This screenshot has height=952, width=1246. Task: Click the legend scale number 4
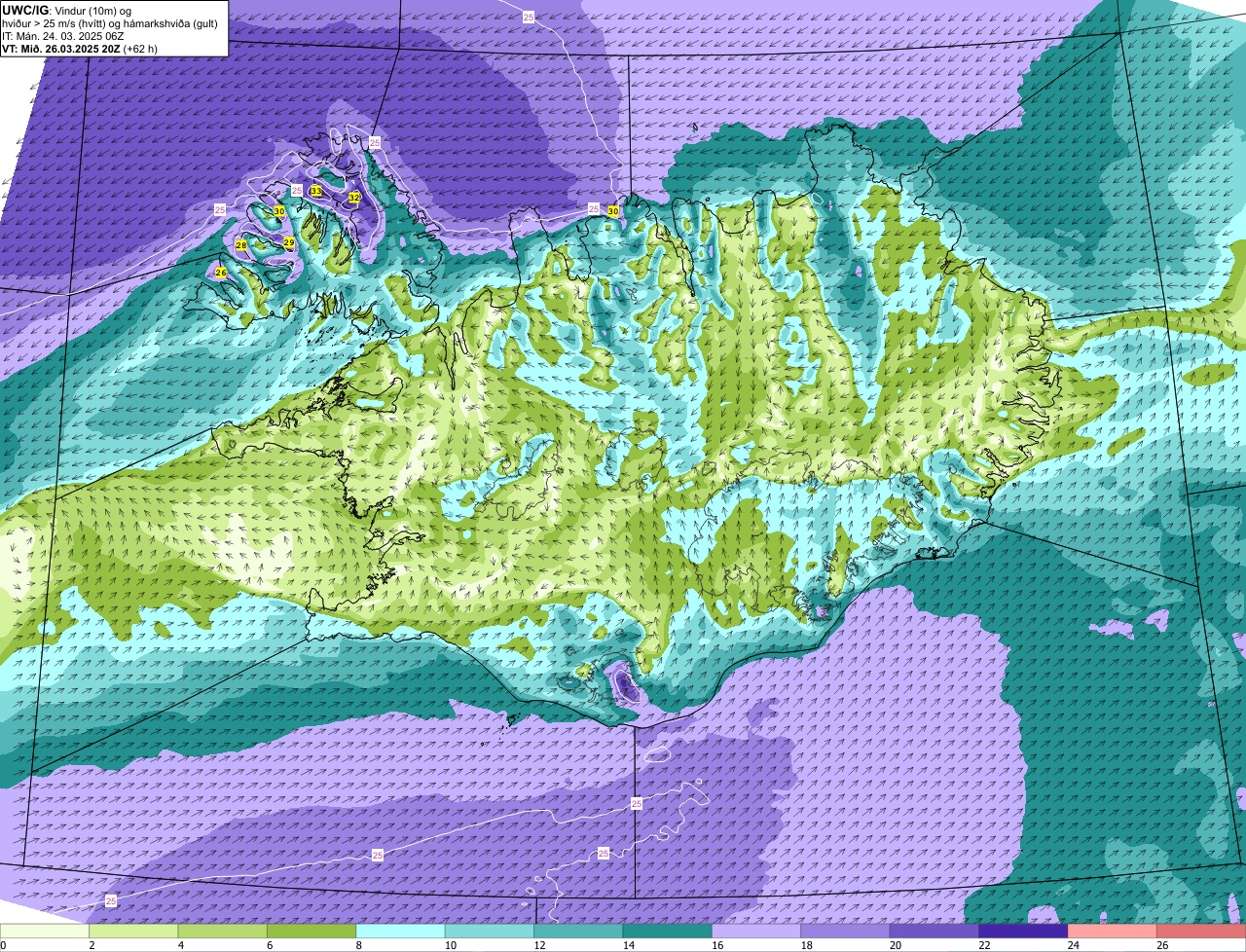[179, 945]
